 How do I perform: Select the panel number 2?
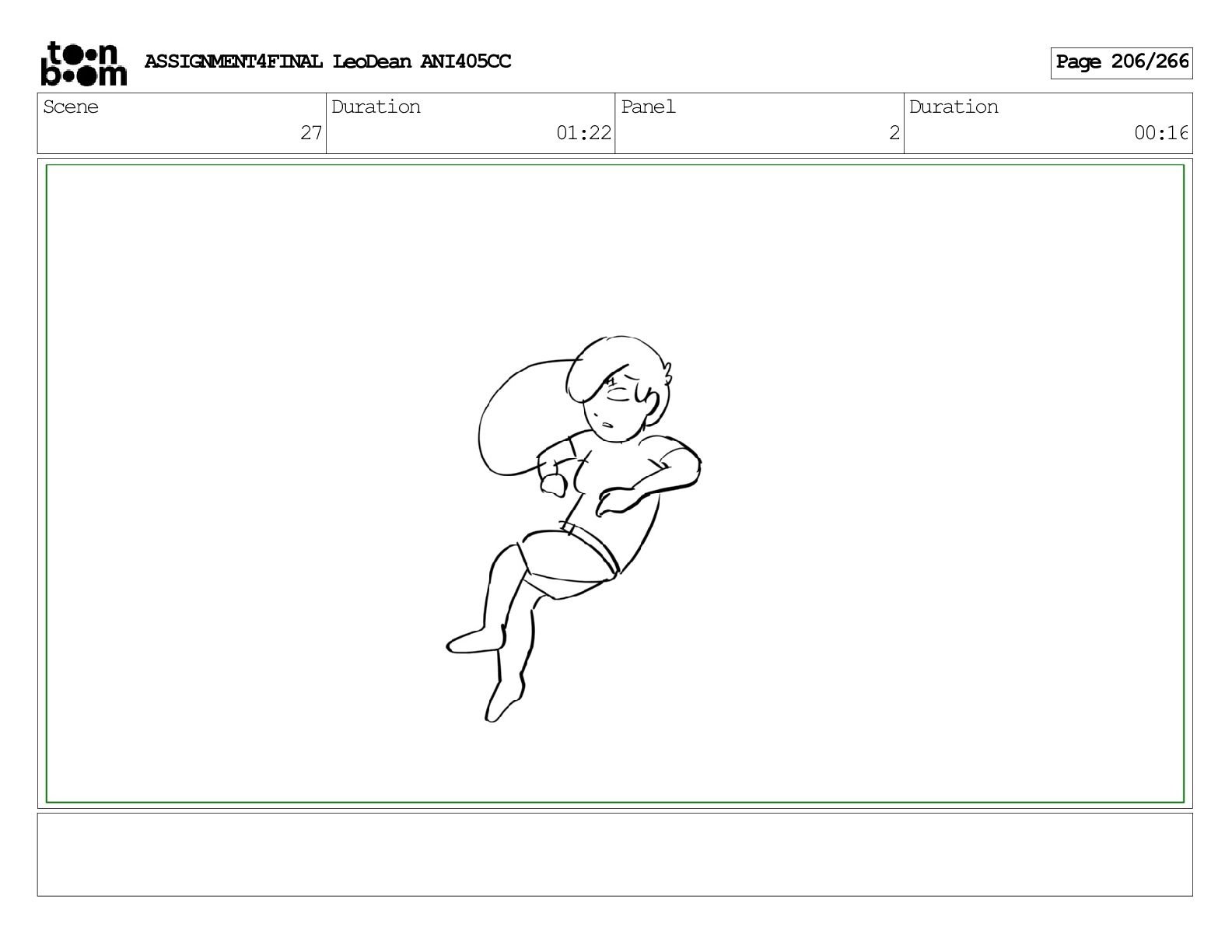(894, 133)
